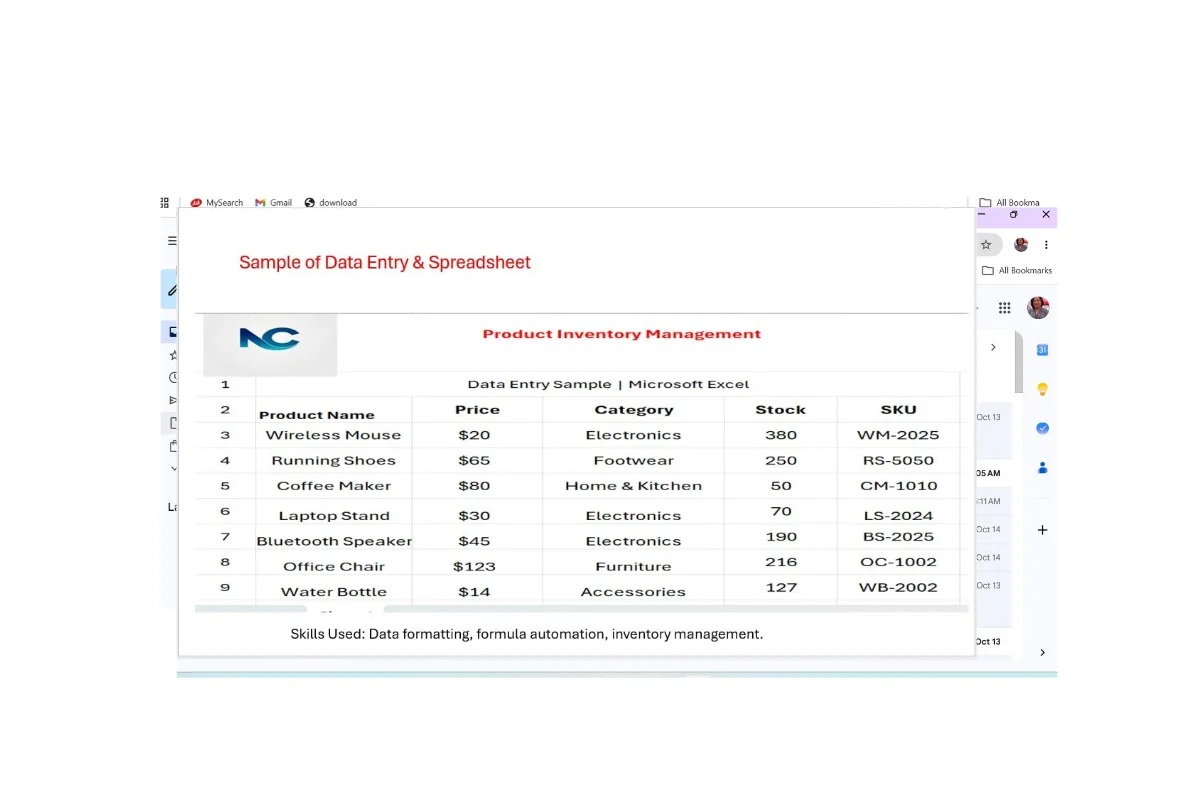Open Google Contacts in the side panel
1200x800 pixels.
click(x=1042, y=467)
